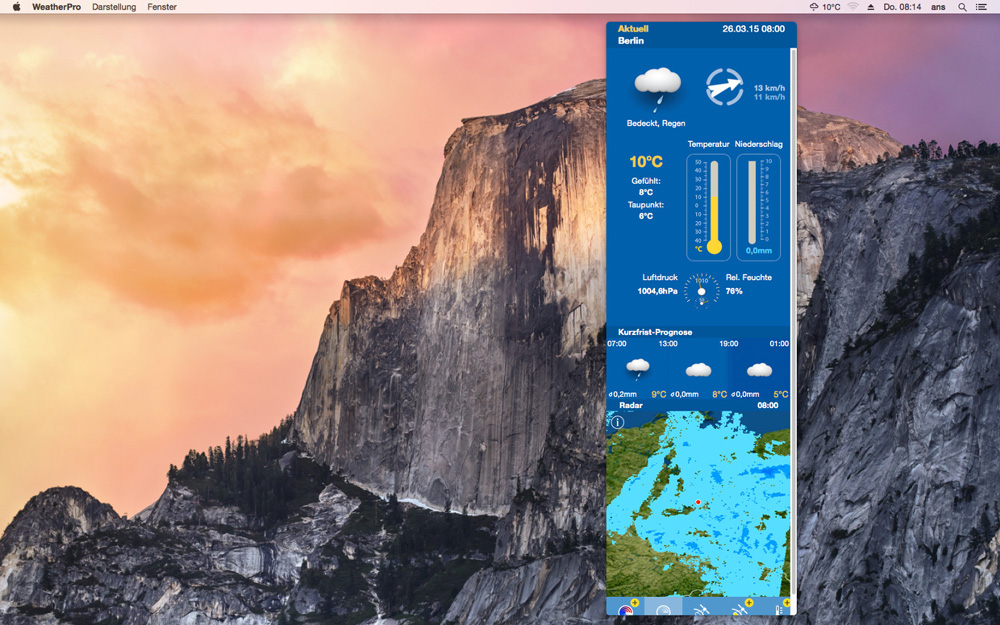The width and height of the screenshot is (1000, 625).
Task: Click the Niederschlag gauge label
Action: (758, 144)
